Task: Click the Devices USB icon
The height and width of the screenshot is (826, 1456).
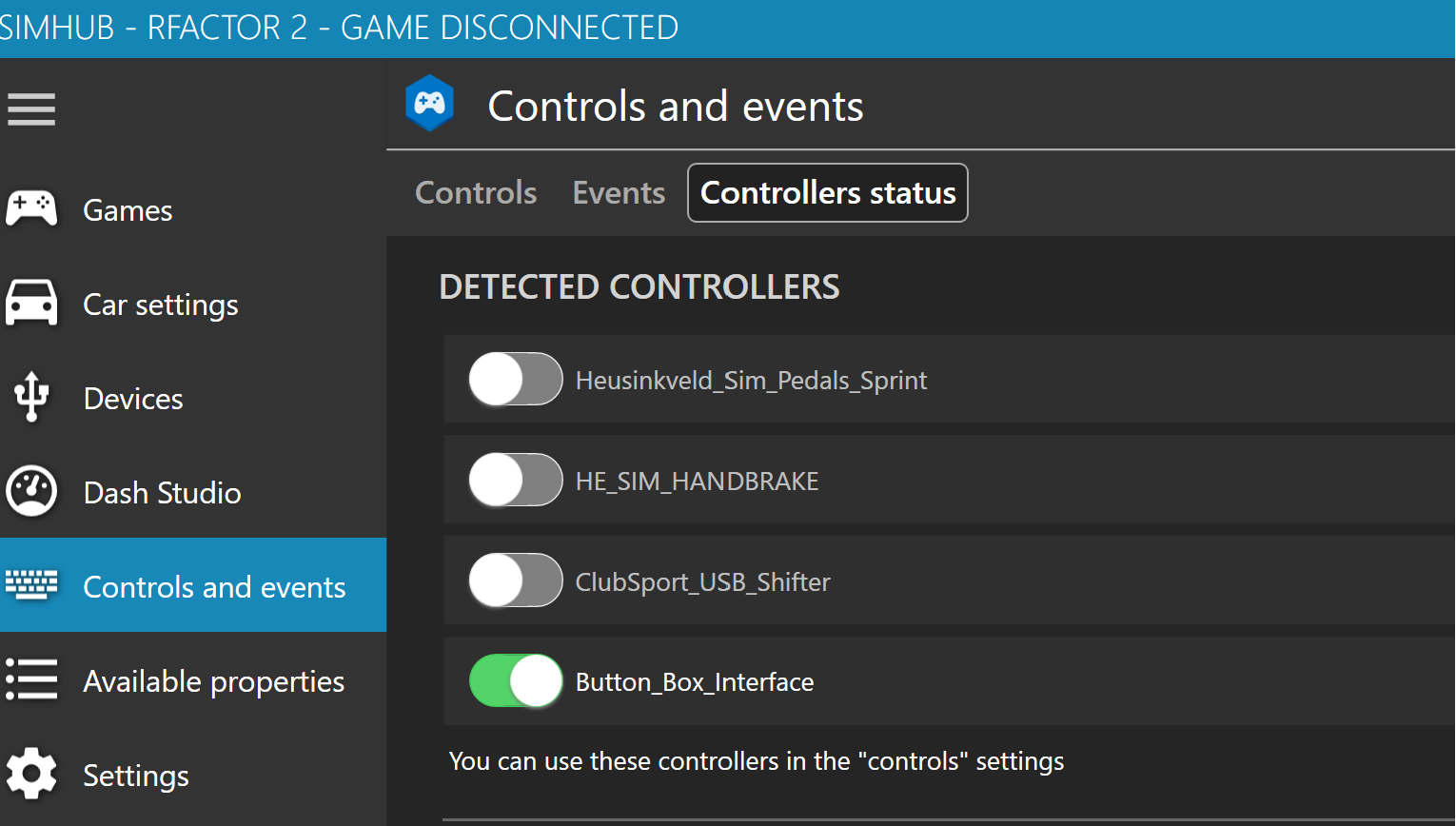Action: coord(31,397)
